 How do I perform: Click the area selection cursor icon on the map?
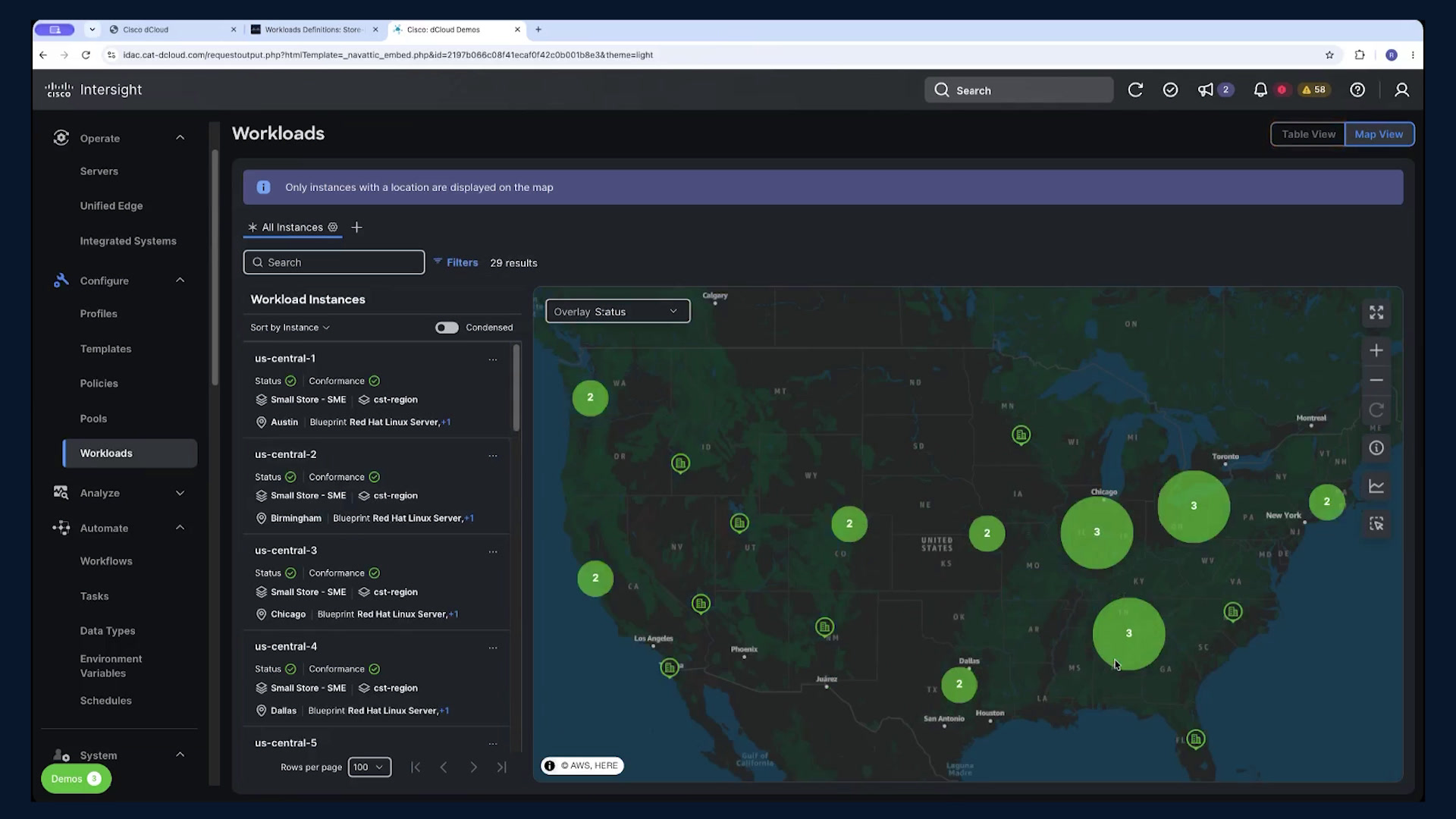[x=1376, y=524]
